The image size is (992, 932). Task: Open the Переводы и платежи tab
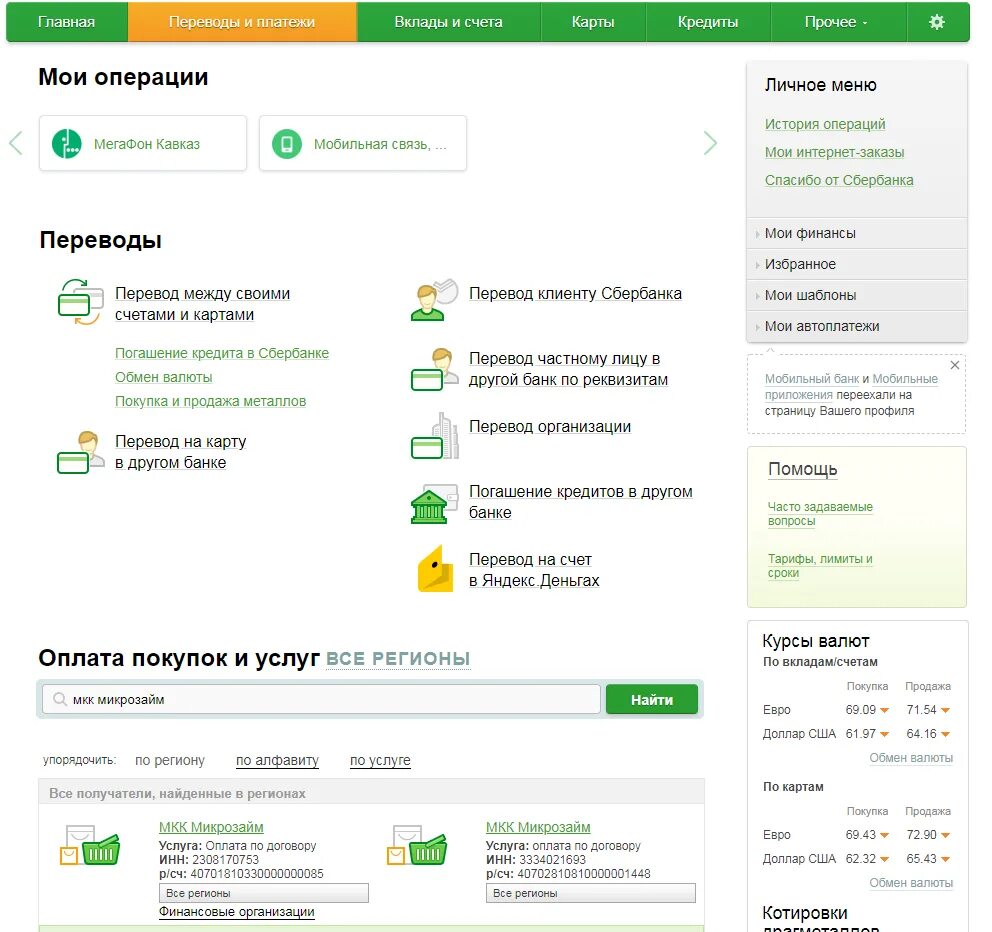(242, 22)
